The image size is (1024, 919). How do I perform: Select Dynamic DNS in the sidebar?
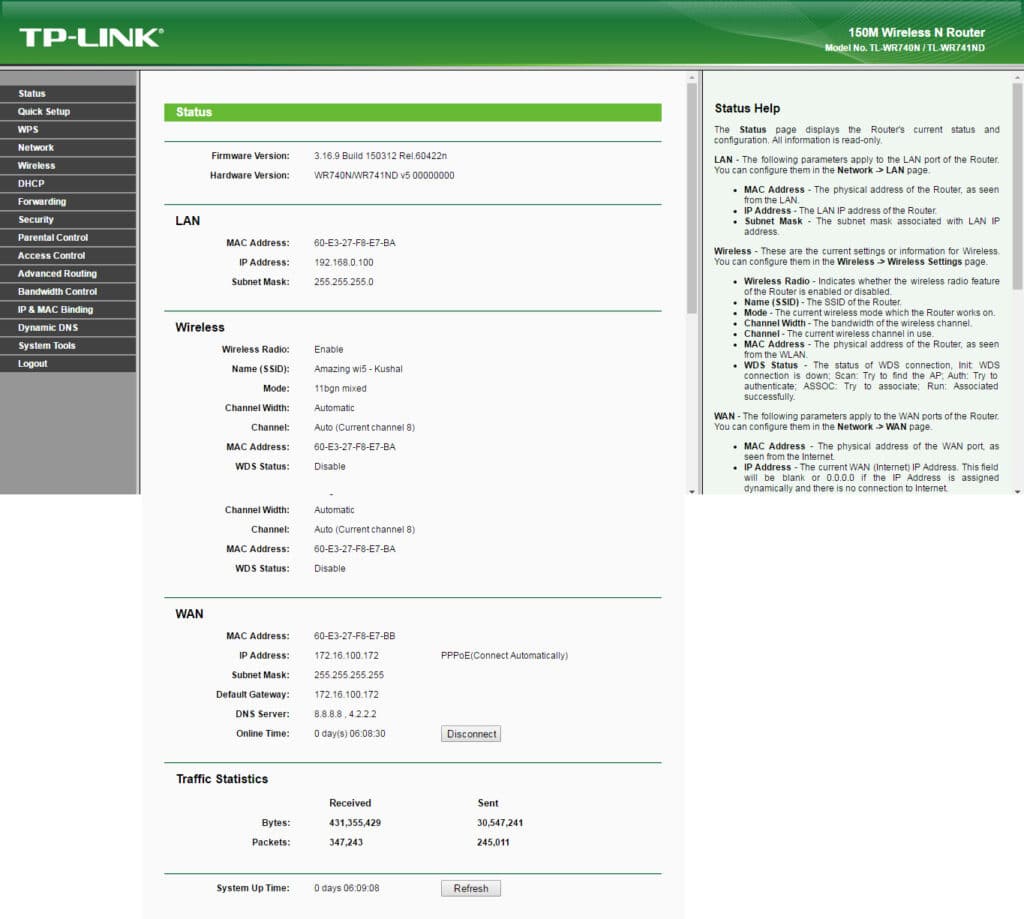(68, 327)
